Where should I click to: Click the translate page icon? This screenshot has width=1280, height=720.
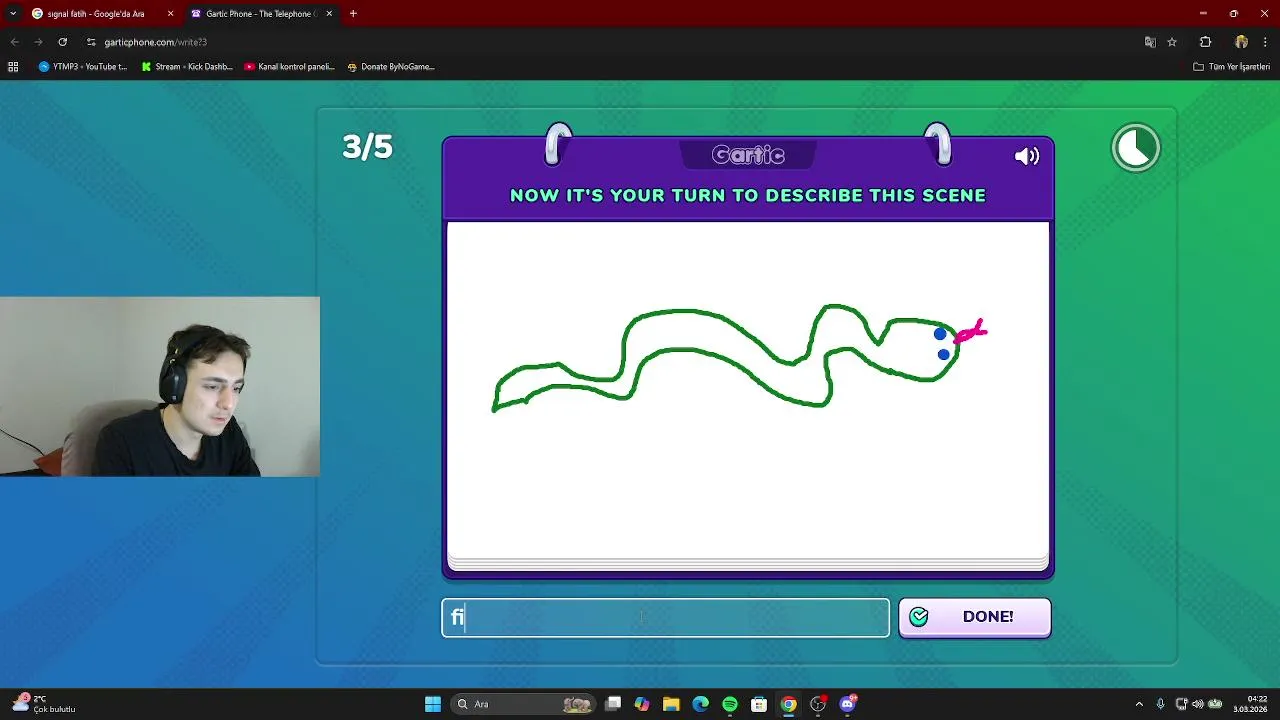pyautogui.click(x=1150, y=42)
